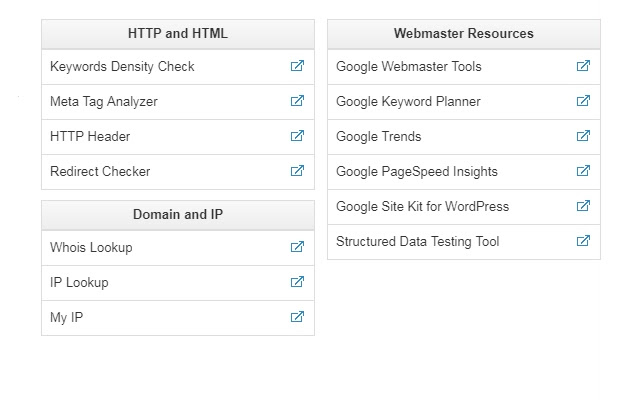This screenshot has width=640, height=400.
Task: Click the Webmaster Resources section header
Action: point(464,34)
